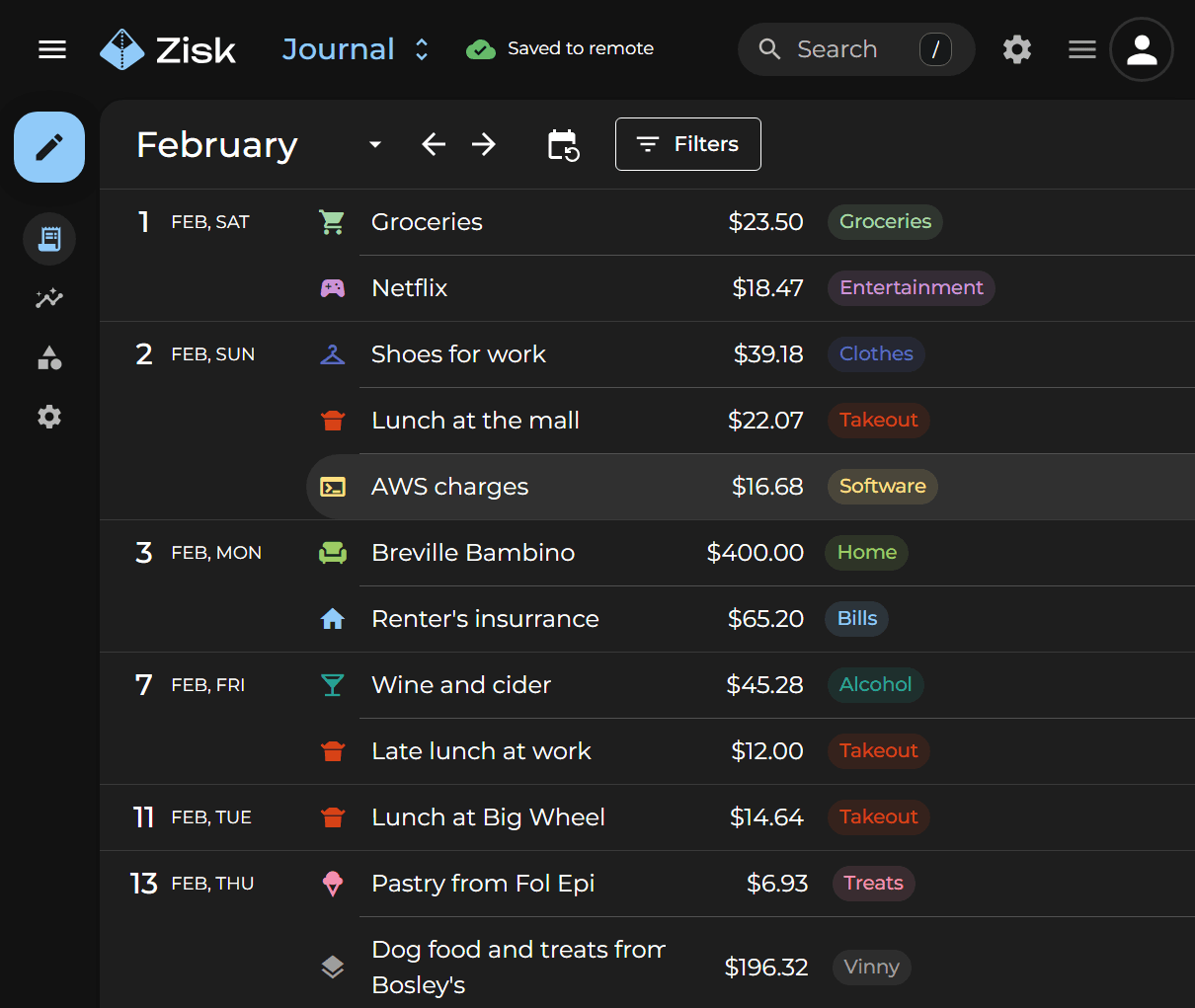The width and height of the screenshot is (1195, 1008).
Task: Select Takeout chip on Late lunch at work
Action: coord(878,751)
